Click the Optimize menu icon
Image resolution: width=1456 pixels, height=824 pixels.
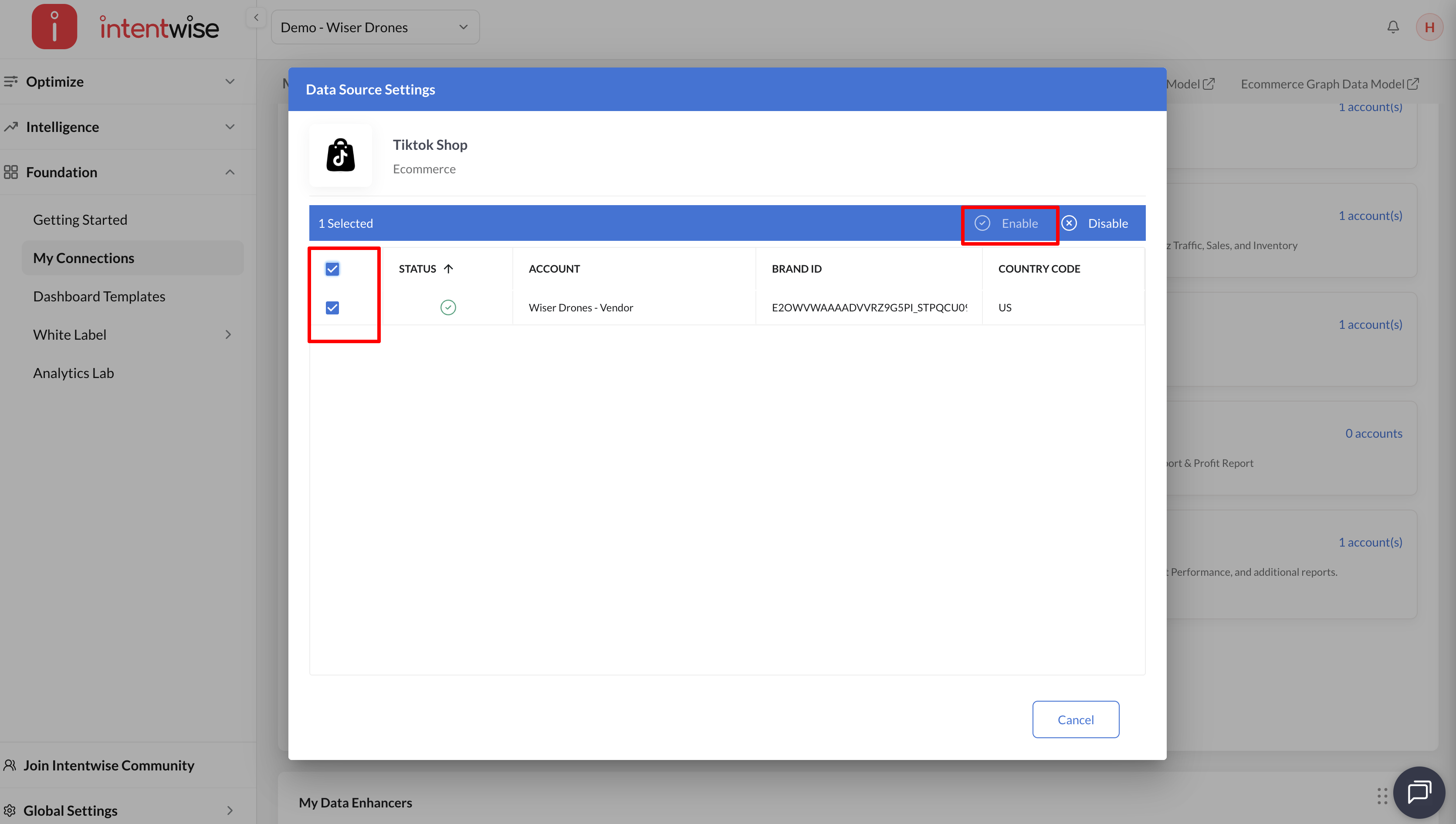10,81
